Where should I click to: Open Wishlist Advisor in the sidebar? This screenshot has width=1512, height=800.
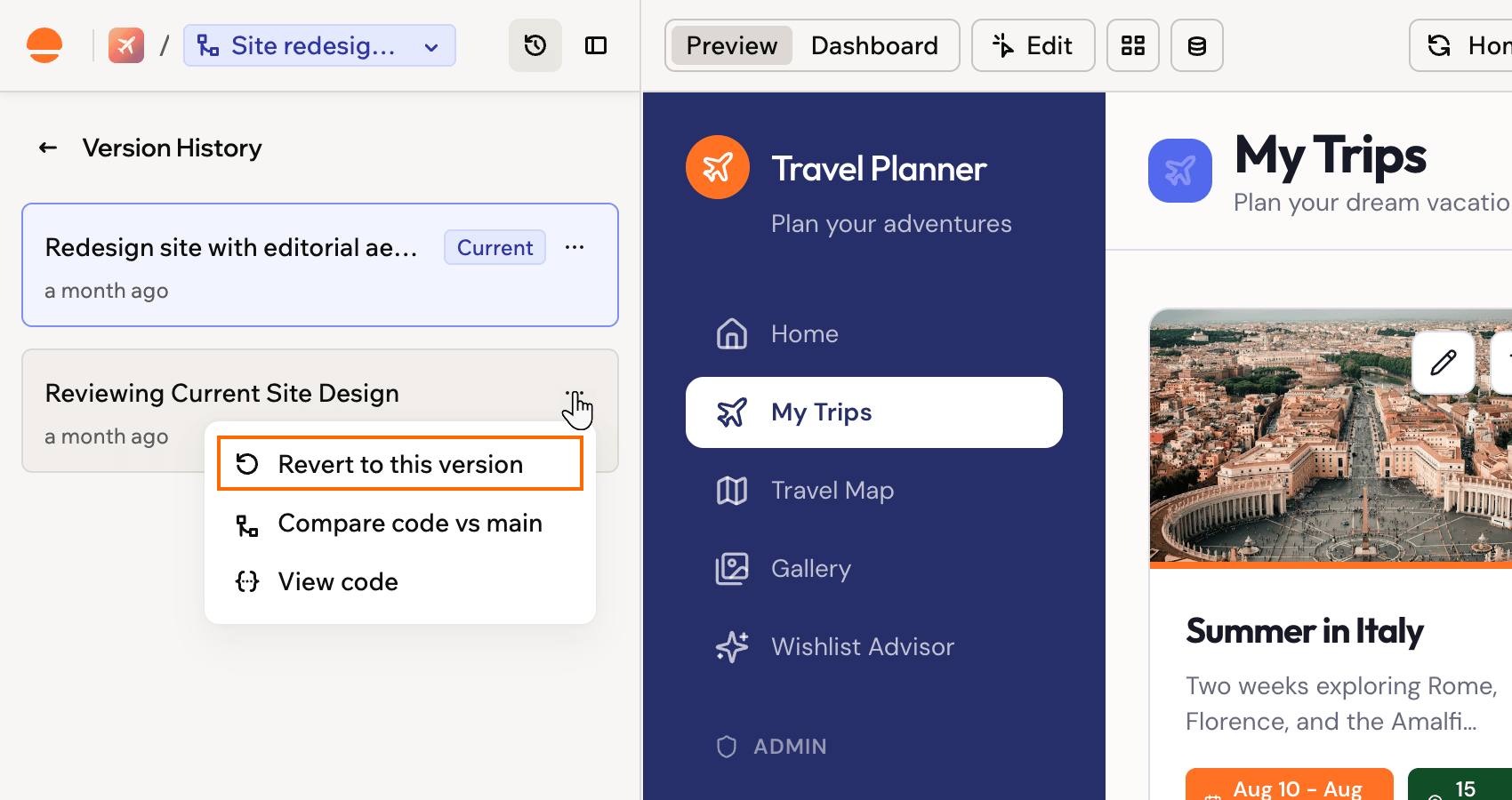coord(873,647)
